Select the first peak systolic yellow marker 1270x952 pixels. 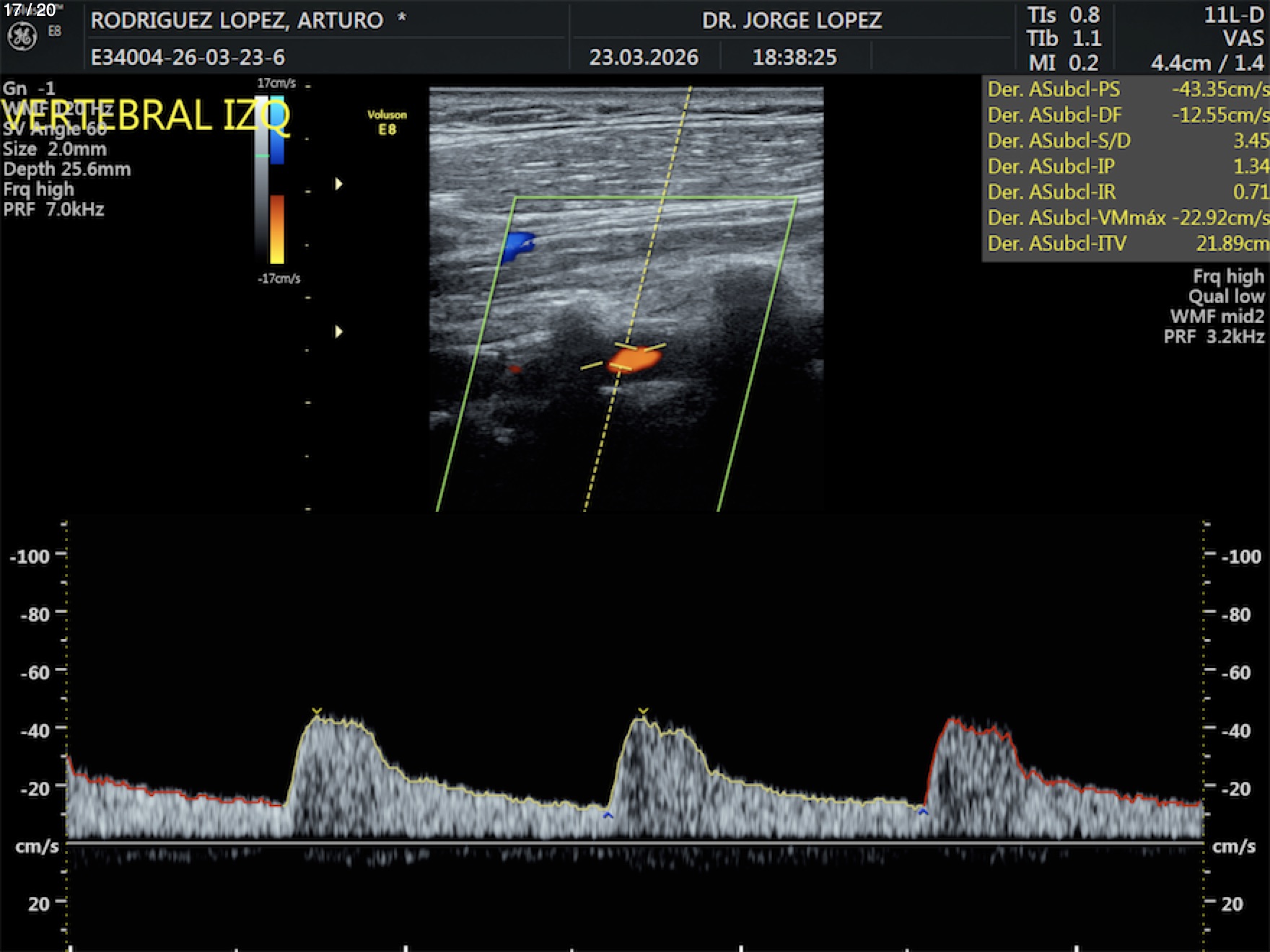point(316,712)
